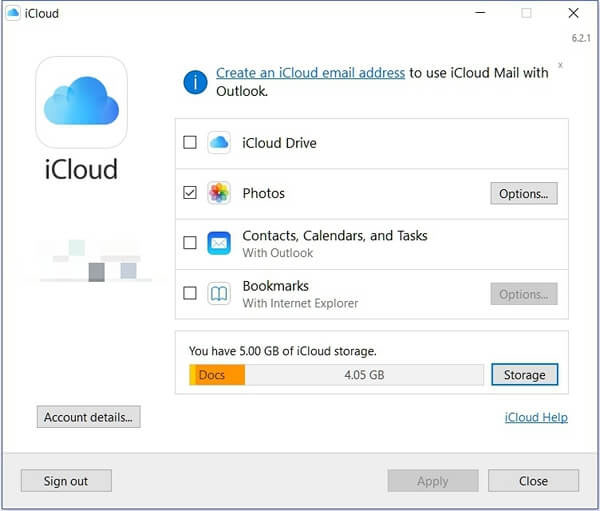Open Create an iCloud email address link
This screenshot has width=600, height=511.
click(x=310, y=73)
